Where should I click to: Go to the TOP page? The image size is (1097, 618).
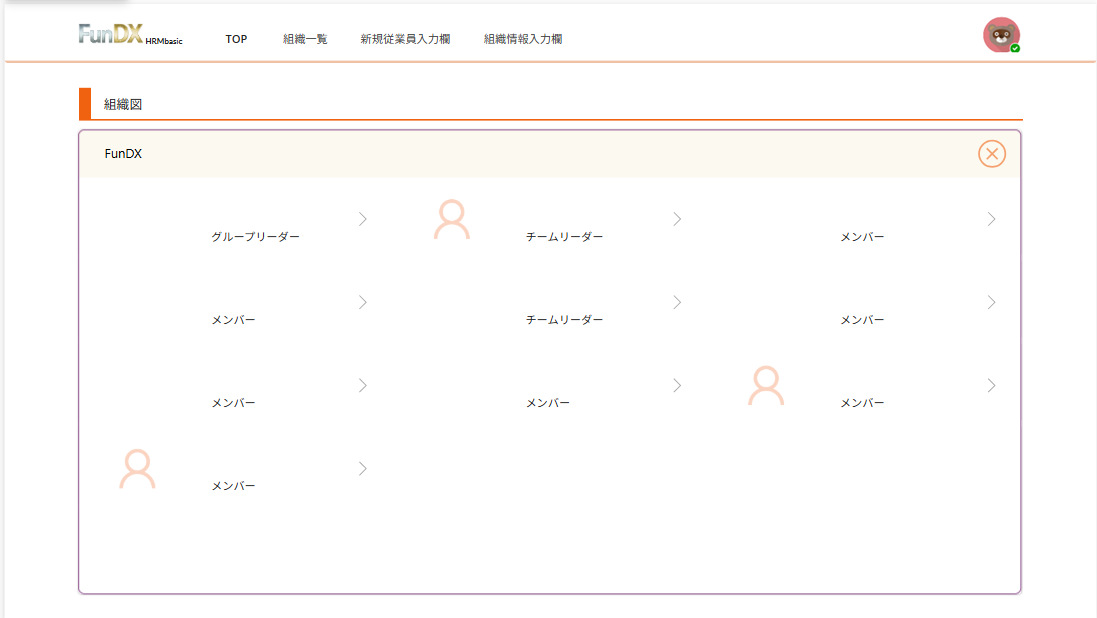coord(236,39)
